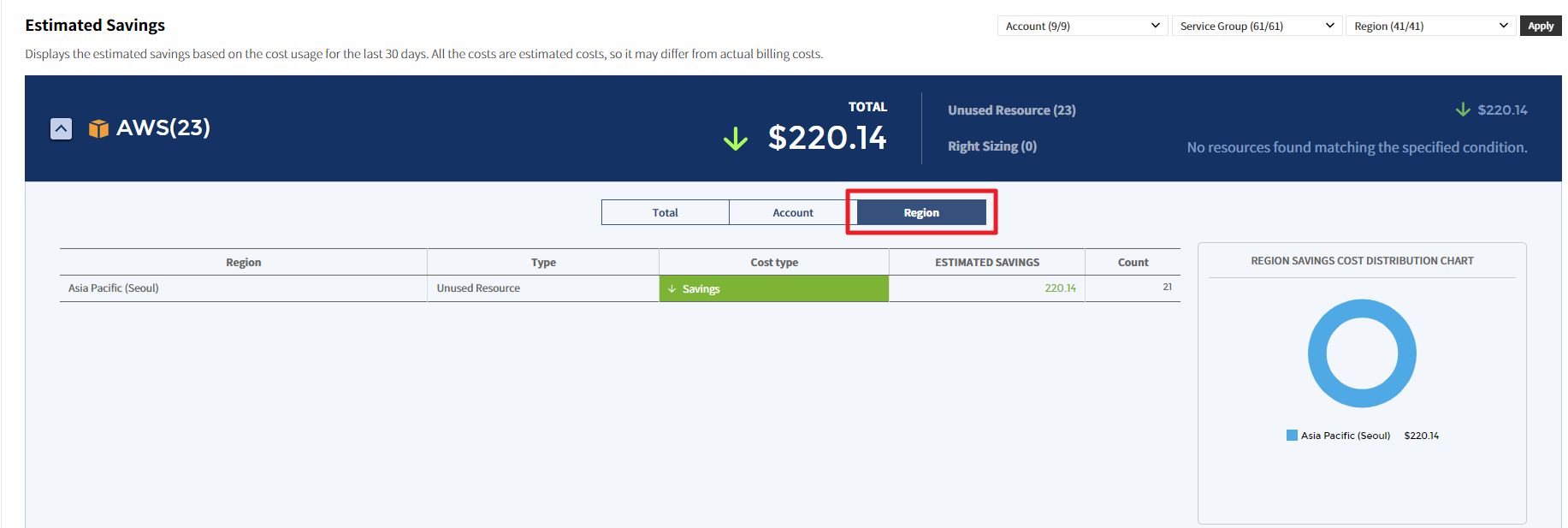
Task: Click the green Savings cost type cell
Action: coord(774,288)
